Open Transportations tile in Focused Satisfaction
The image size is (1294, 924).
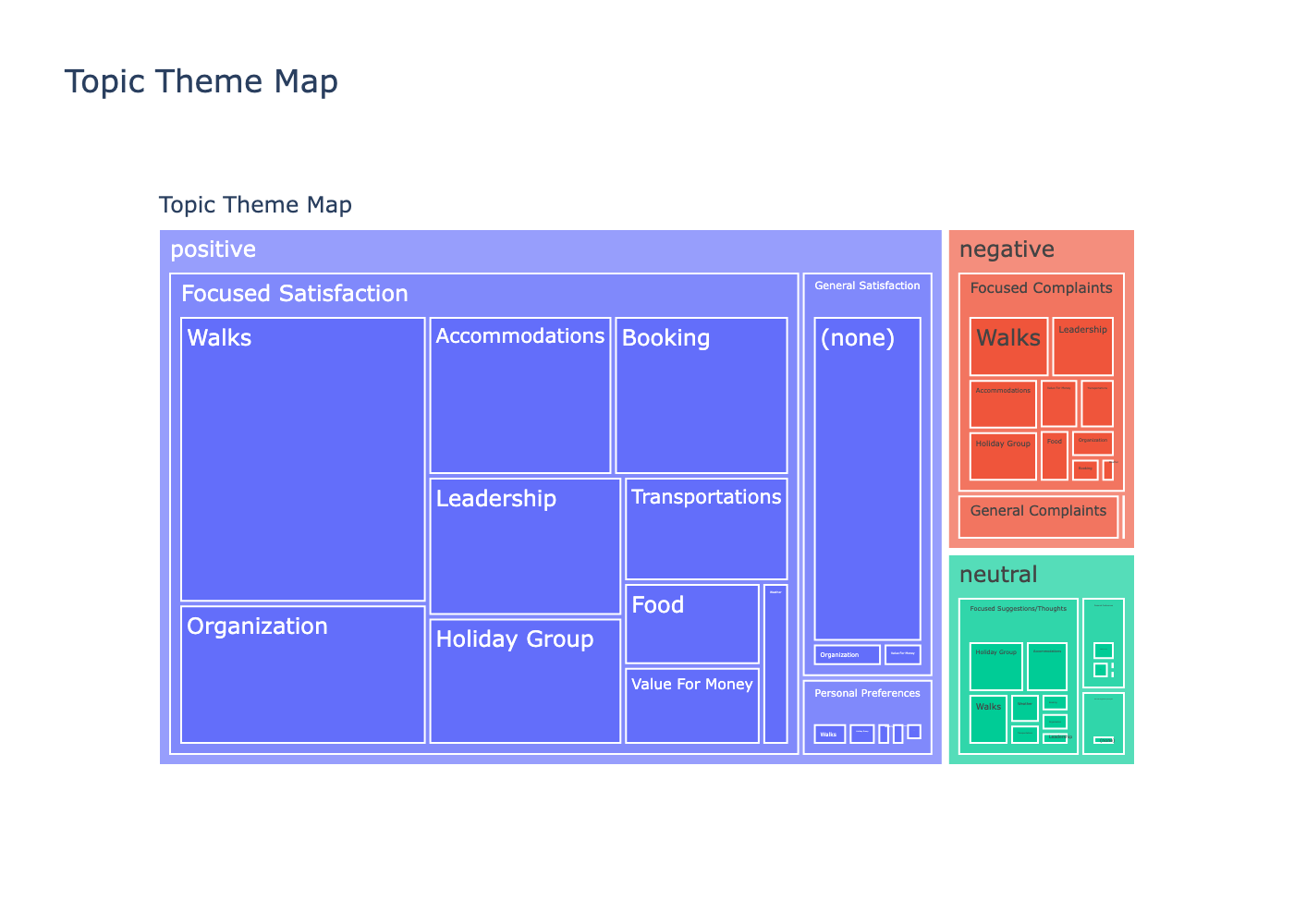pyautogui.click(x=706, y=529)
